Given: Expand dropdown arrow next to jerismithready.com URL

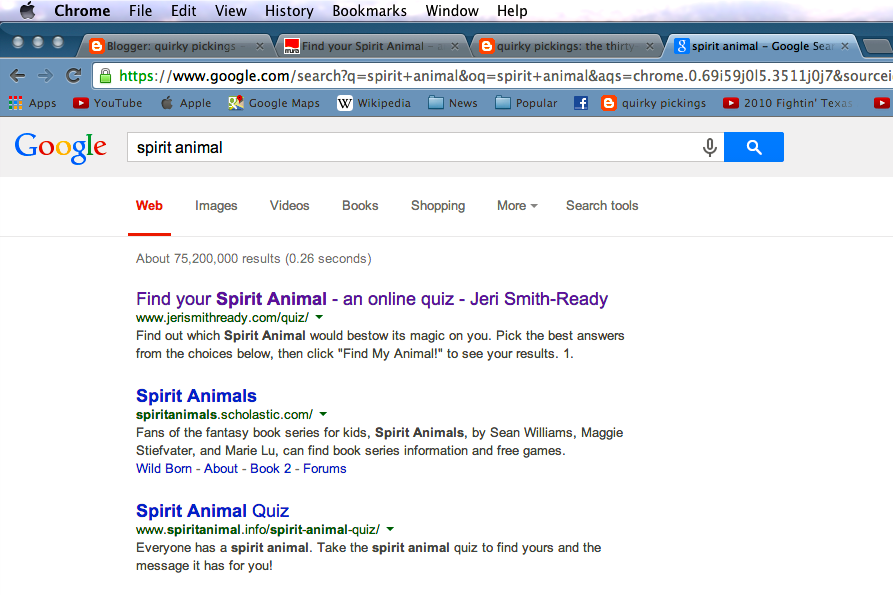Looking at the screenshot, I should (319, 317).
